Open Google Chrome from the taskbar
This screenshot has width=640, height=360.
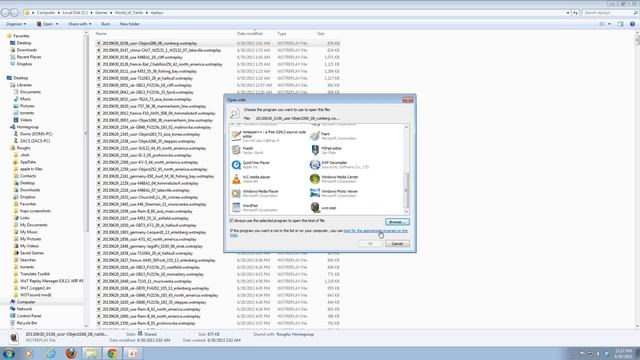113,353
